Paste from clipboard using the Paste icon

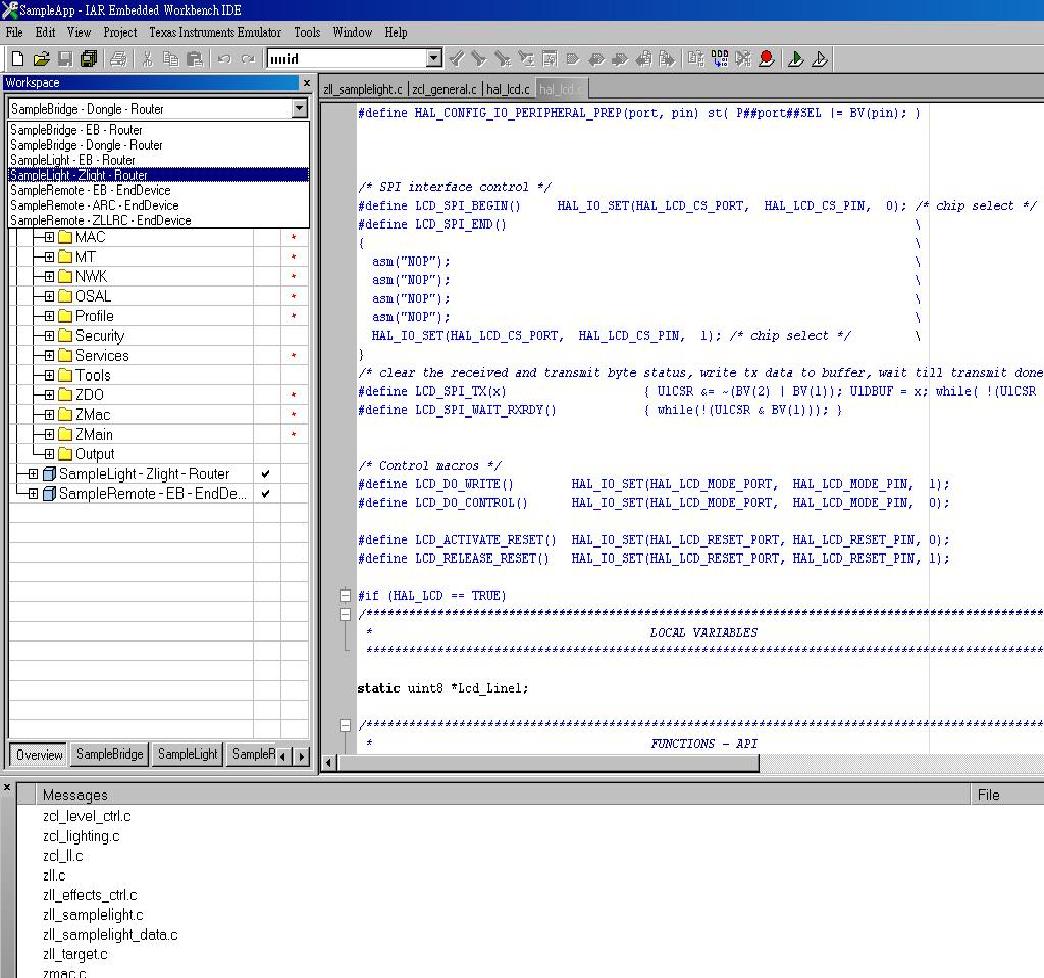[194, 59]
